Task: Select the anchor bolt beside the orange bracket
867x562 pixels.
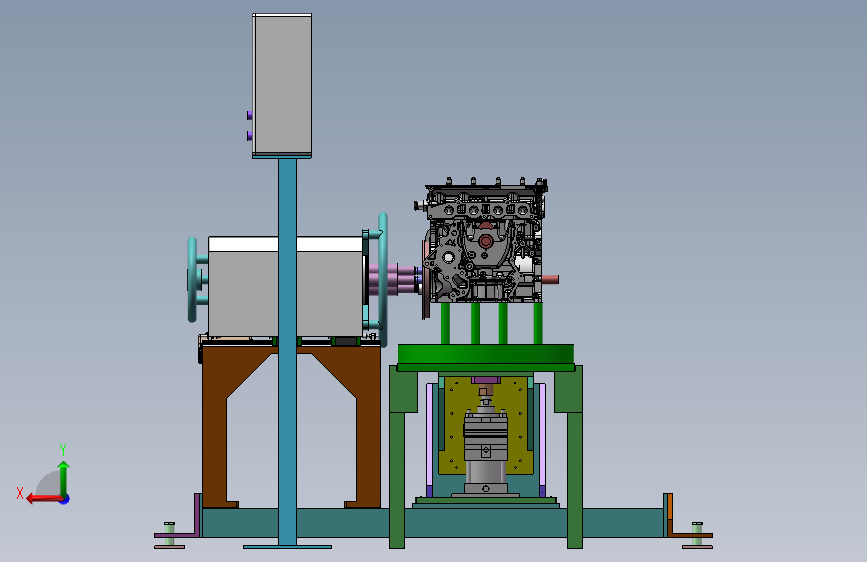Action: [x=697, y=535]
